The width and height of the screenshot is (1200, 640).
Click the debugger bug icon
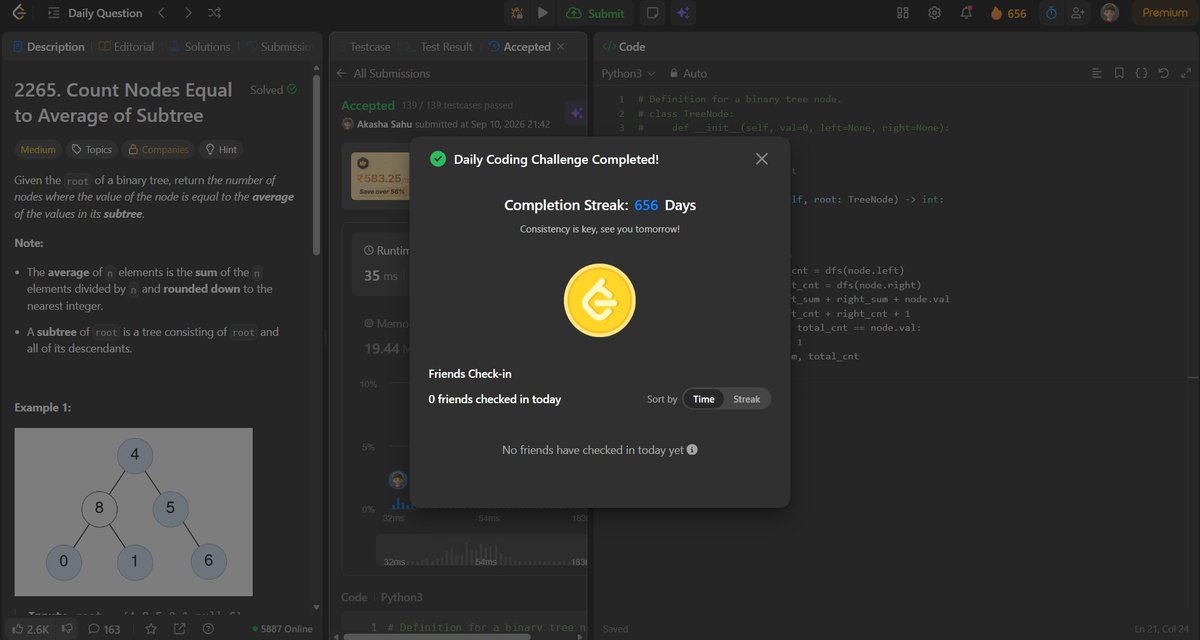[x=517, y=13]
